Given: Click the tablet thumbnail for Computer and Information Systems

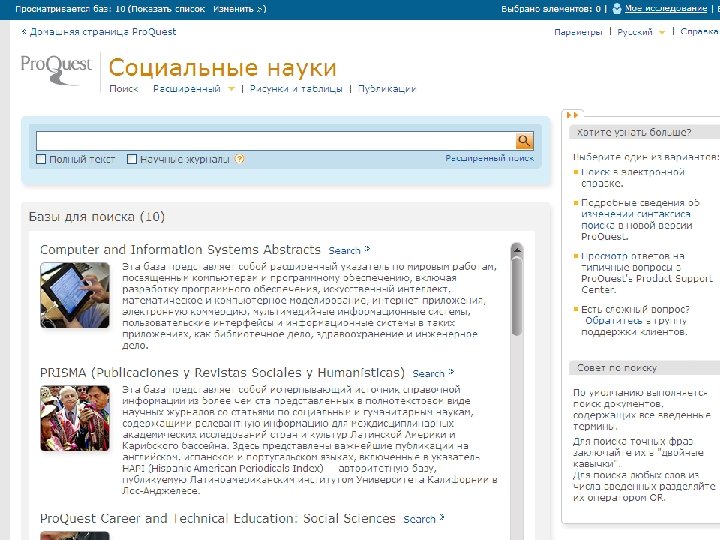Looking at the screenshot, I should [75, 295].
